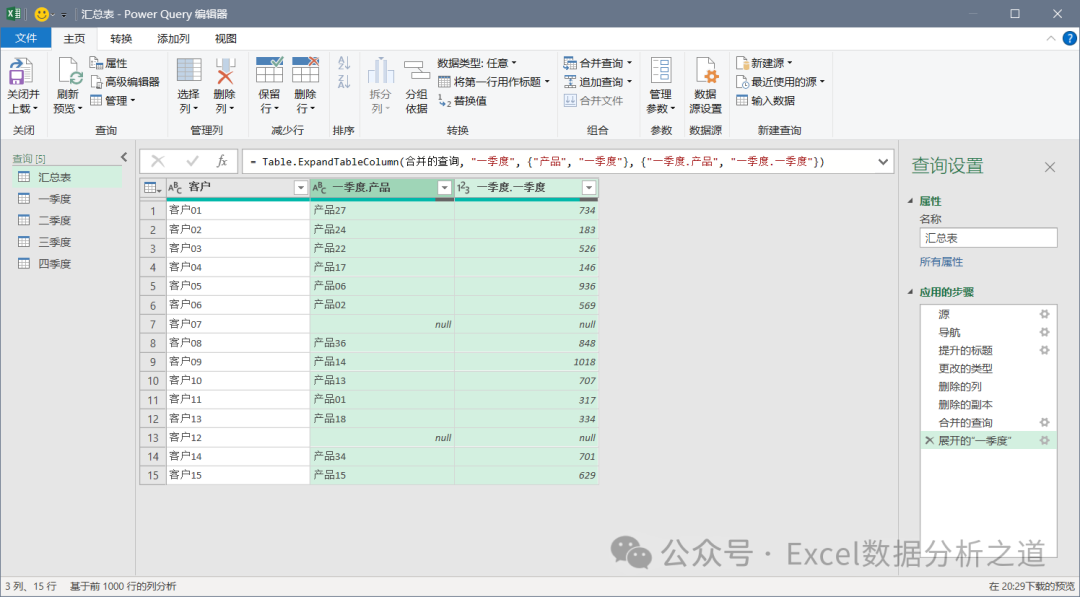Select the 三季度 query
The height and width of the screenshot is (597, 1080).
coord(68,242)
